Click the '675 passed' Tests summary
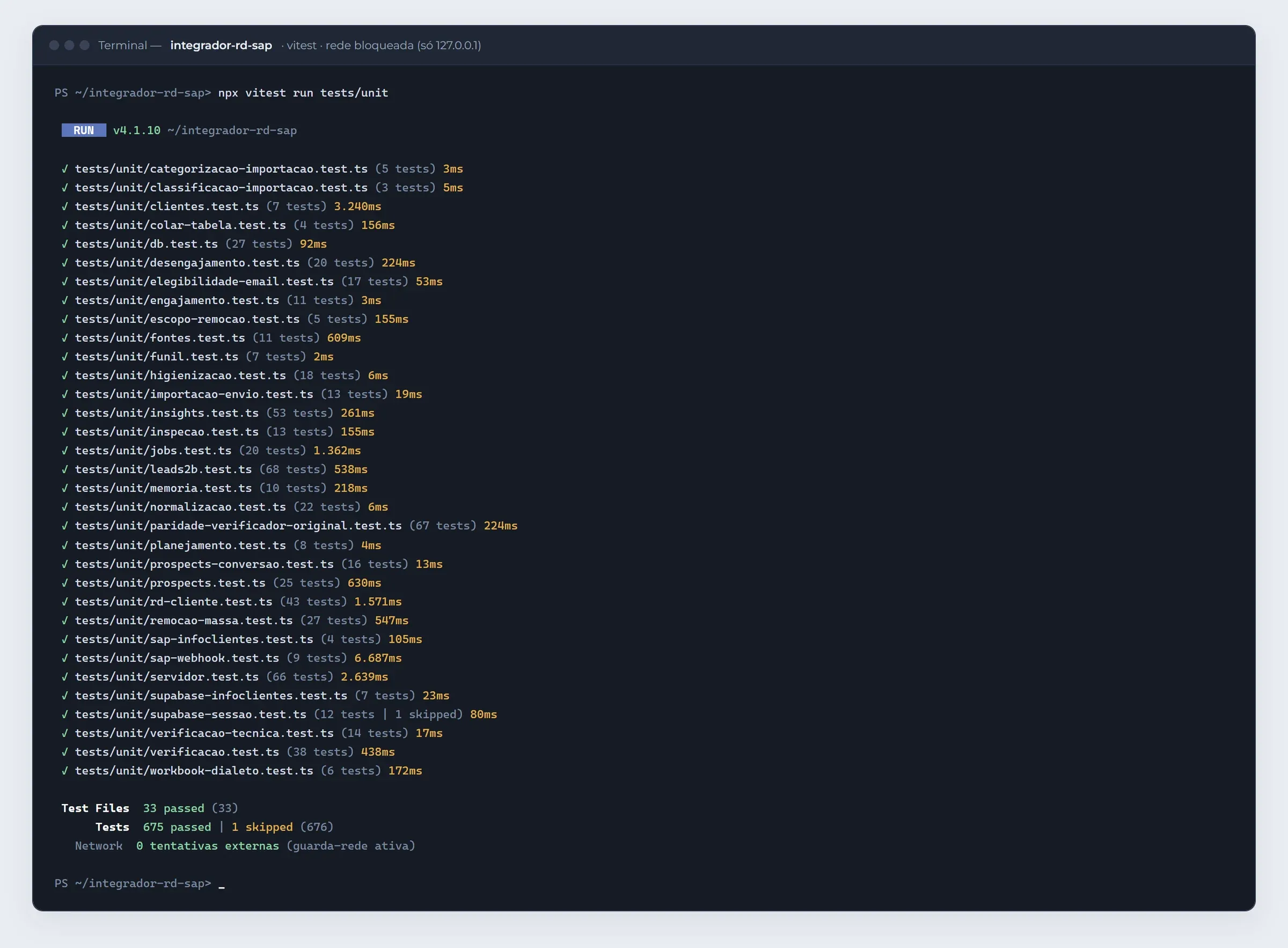This screenshot has width=1288, height=948. [177, 827]
